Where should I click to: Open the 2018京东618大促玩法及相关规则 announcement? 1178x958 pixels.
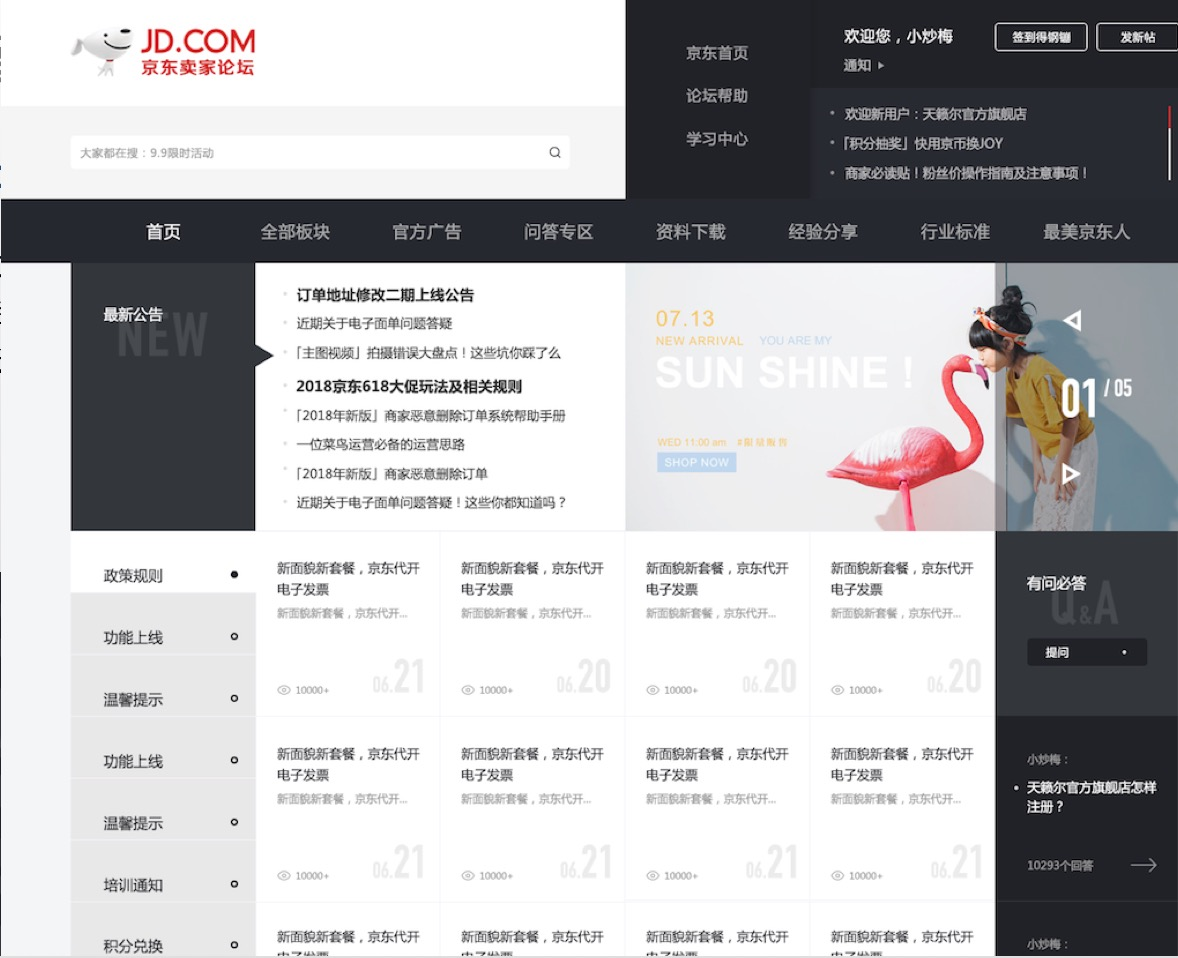(x=411, y=385)
